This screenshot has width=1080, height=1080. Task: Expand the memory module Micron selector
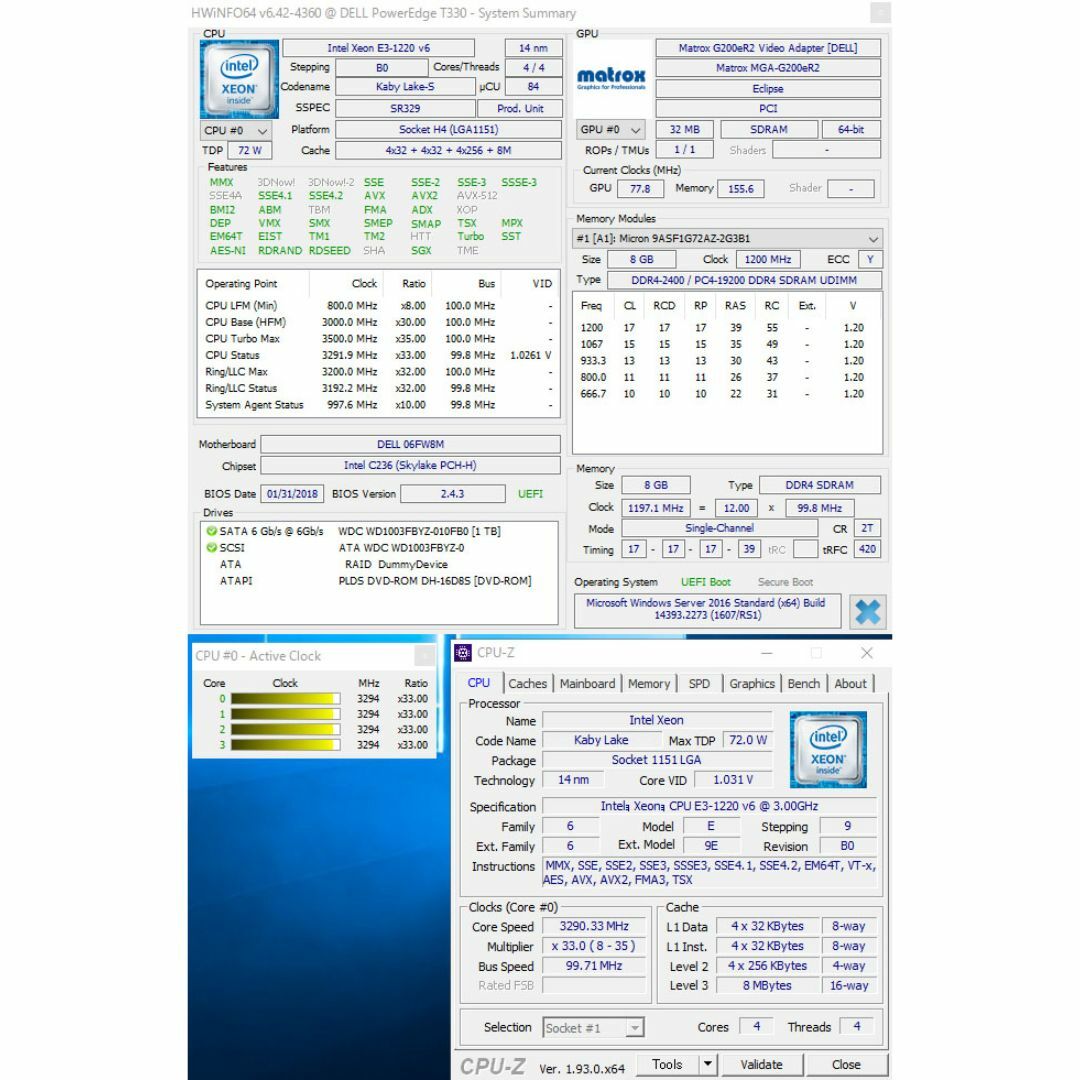[727, 238]
